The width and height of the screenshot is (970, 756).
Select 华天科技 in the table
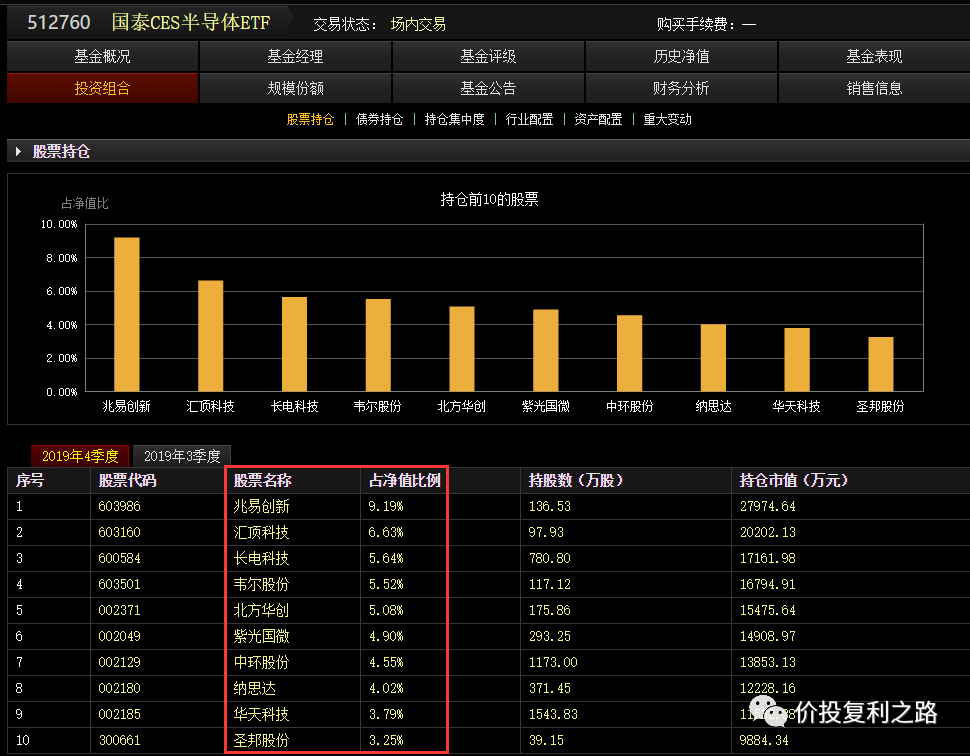[261, 714]
